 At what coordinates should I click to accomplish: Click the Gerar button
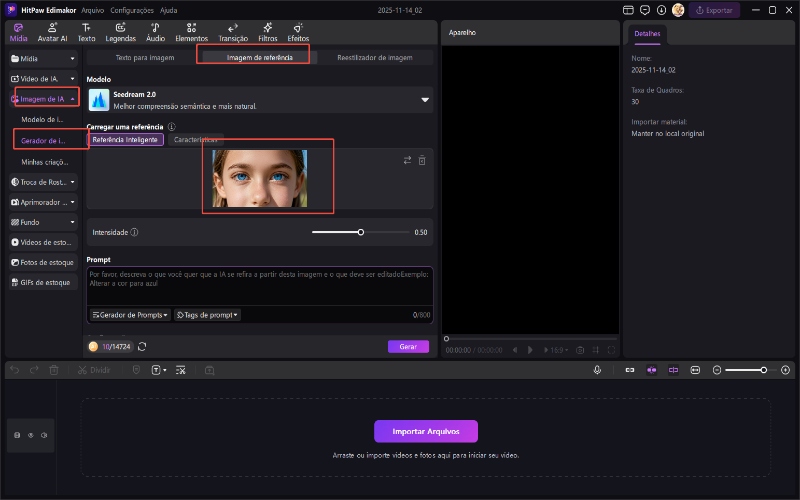click(408, 346)
